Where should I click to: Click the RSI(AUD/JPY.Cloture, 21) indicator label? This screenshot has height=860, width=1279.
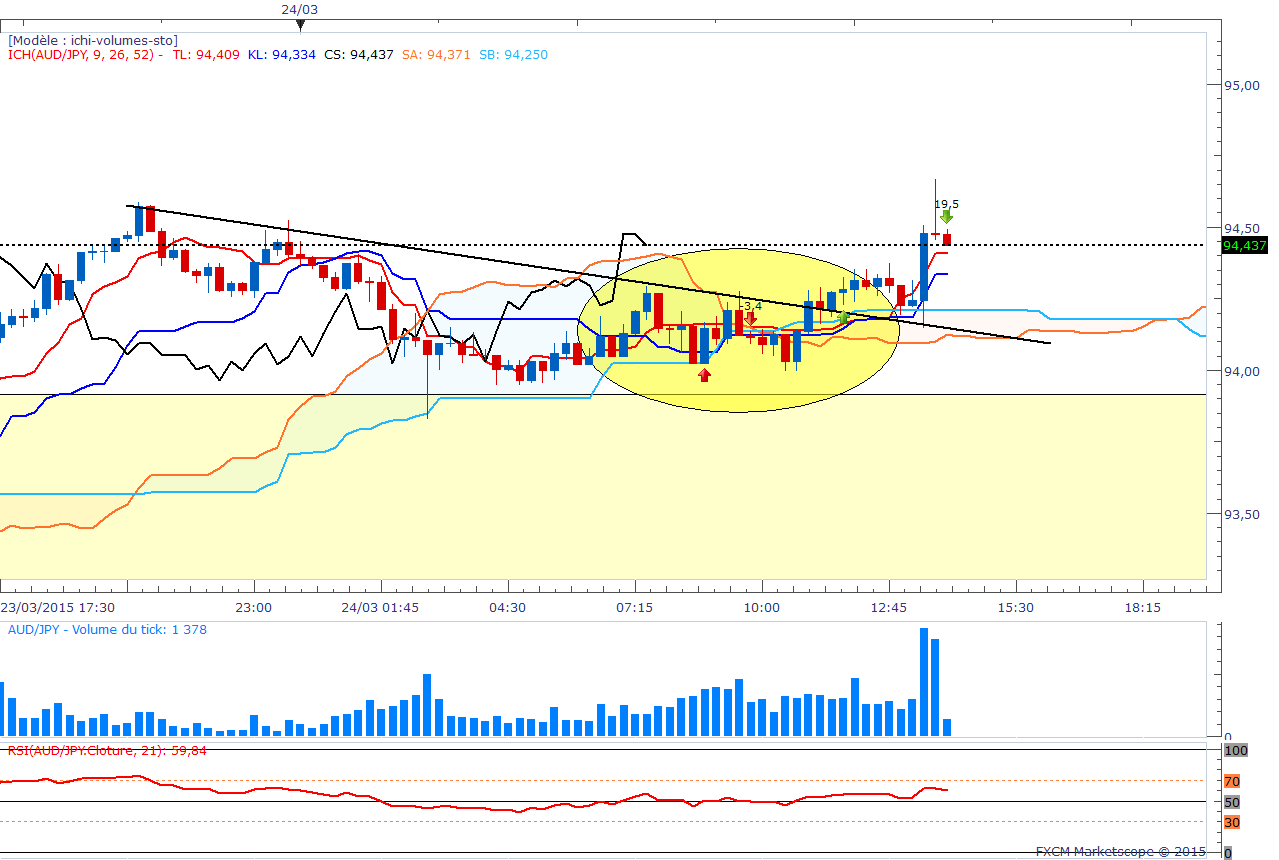click(107, 750)
